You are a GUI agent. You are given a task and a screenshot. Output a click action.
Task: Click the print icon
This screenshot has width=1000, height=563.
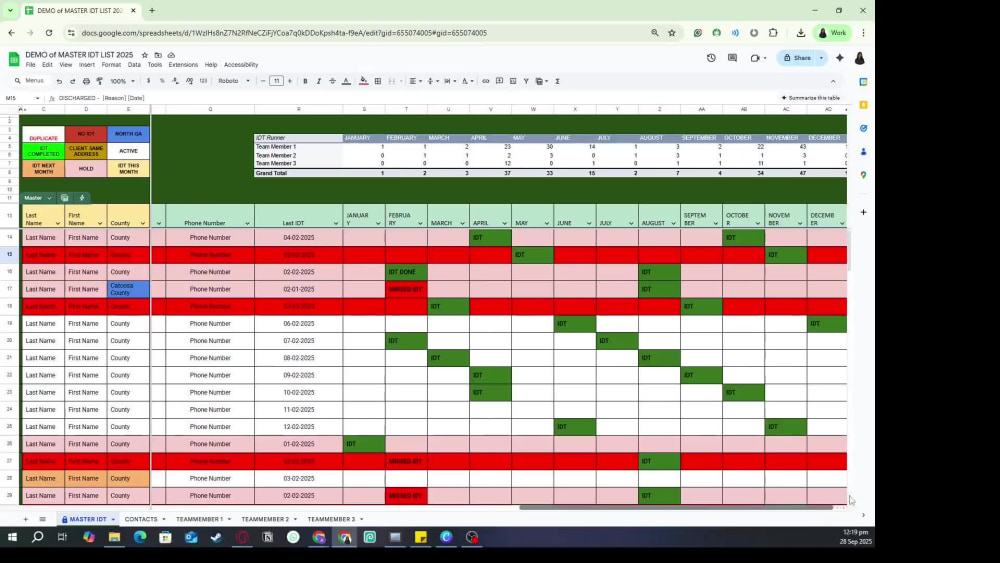pyautogui.click(x=86, y=81)
